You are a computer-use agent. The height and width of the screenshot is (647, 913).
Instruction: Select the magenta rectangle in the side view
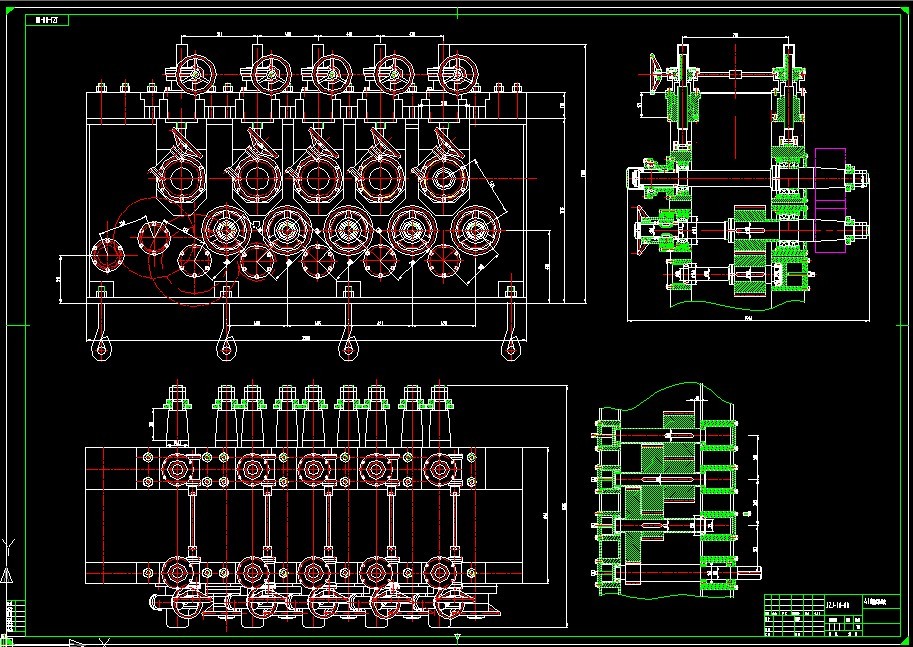(x=830, y=190)
